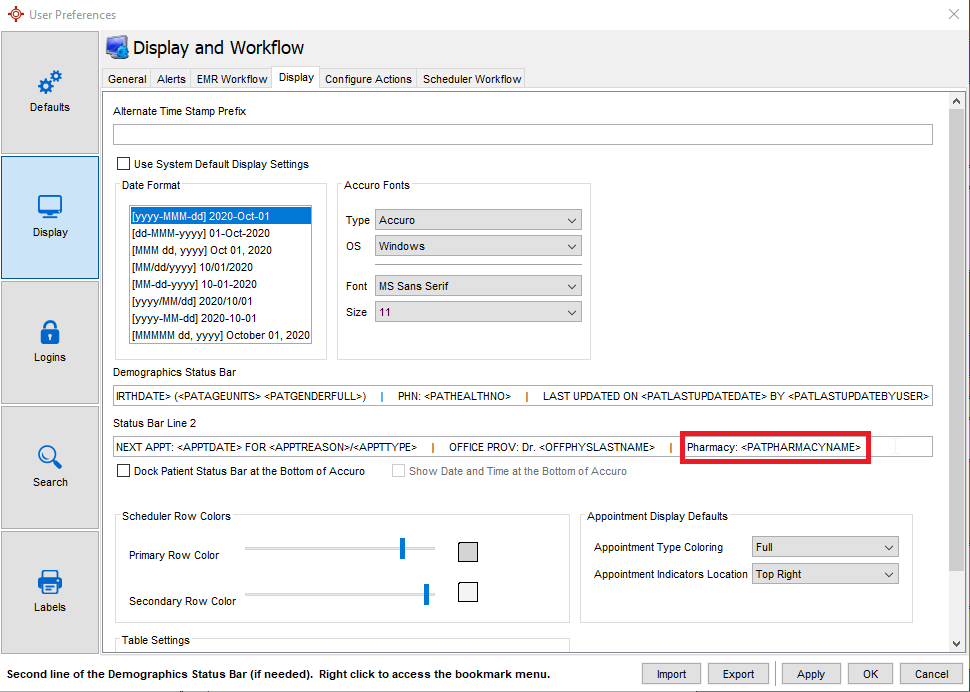Enable Use System Default Display Settings
The image size is (970, 692).
tap(124, 164)
